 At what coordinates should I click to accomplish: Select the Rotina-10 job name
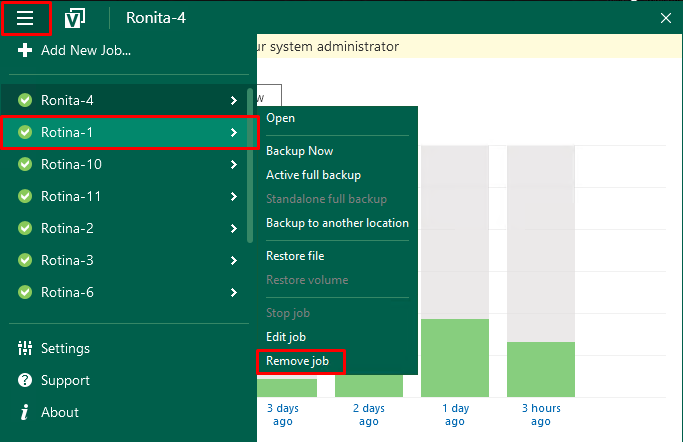click(71, 165)
